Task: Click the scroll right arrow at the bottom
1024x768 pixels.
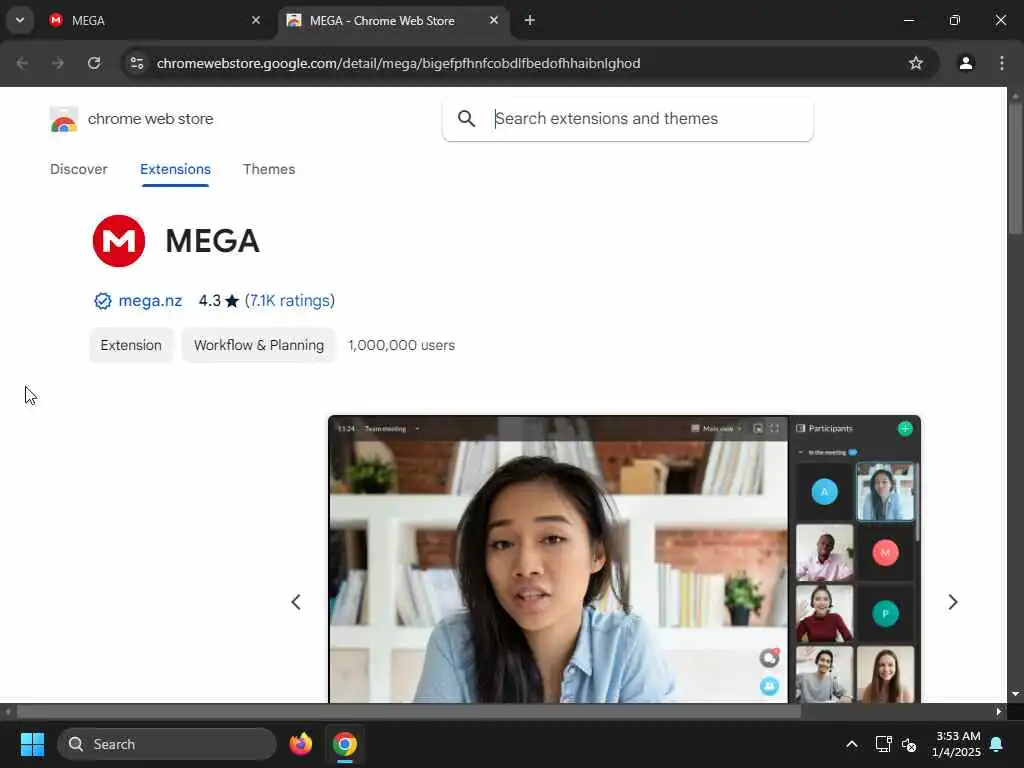Action: coord(999,711)
